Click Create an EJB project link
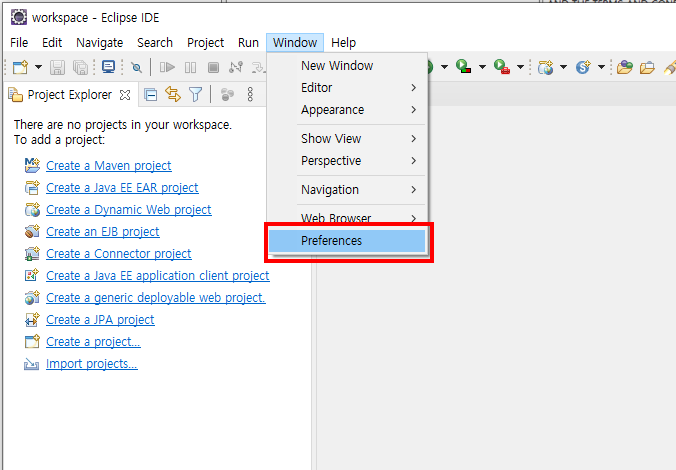 103,232
